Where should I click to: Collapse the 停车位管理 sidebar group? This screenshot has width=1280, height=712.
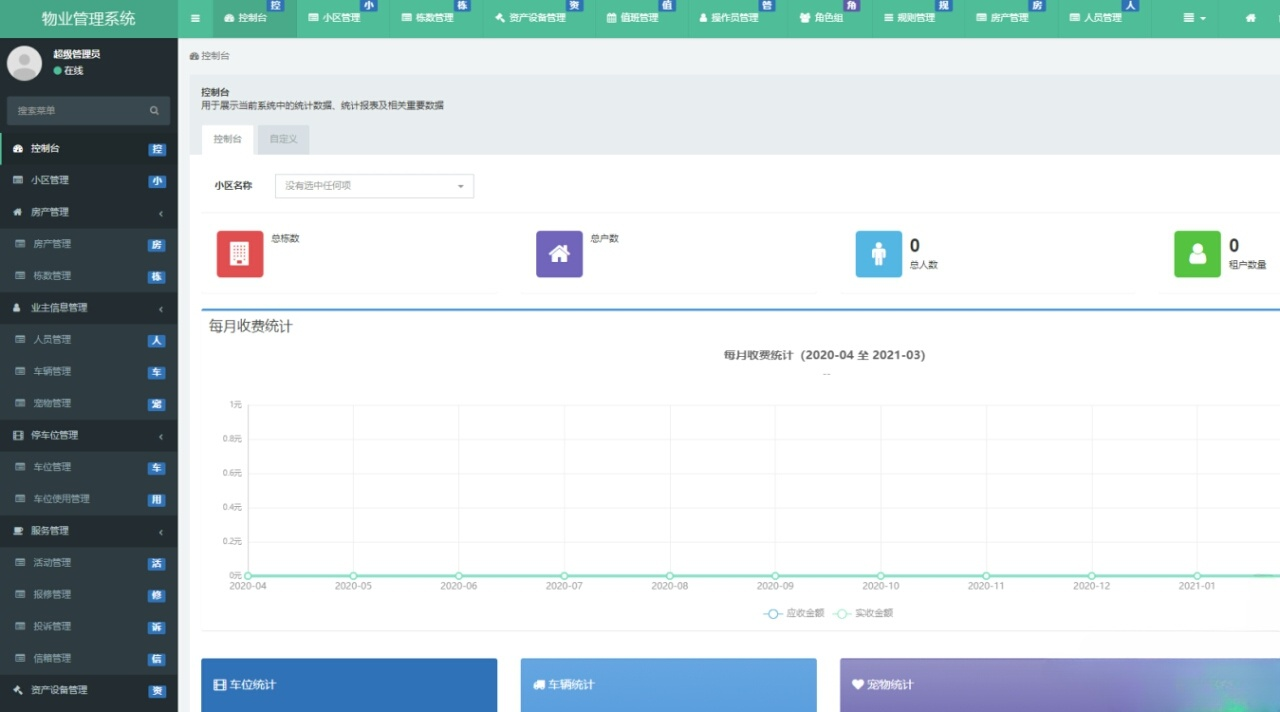[89, 436]
